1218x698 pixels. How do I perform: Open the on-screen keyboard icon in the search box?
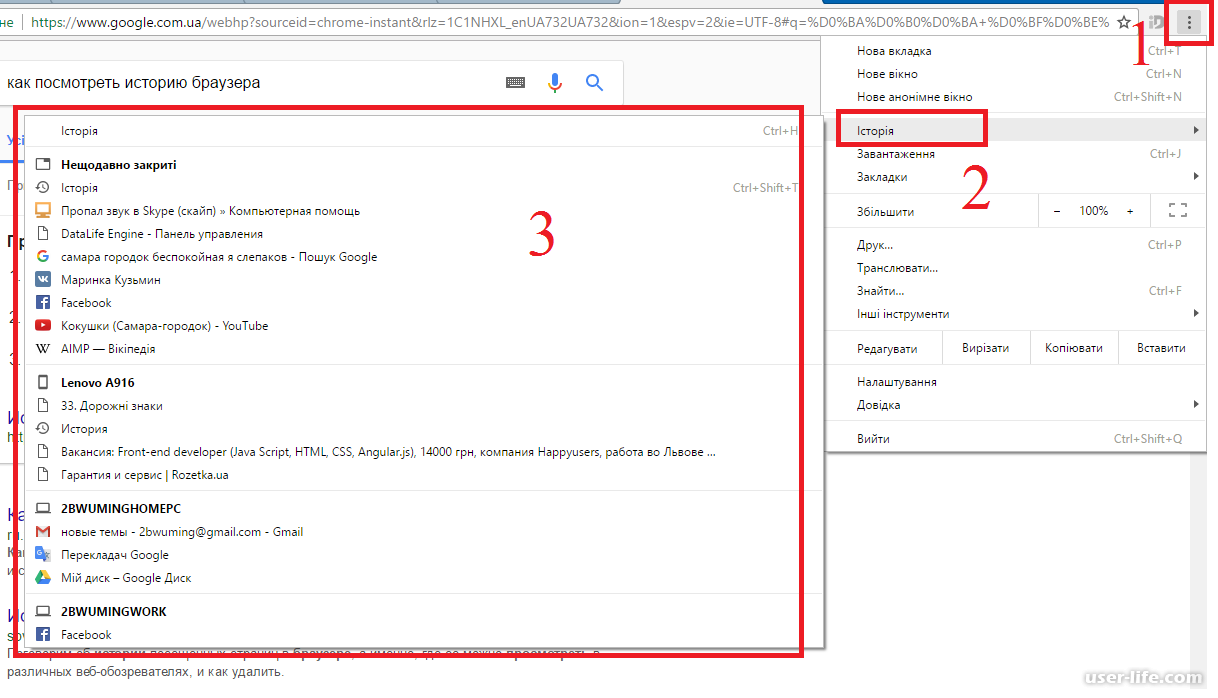[x=516, y=83]
